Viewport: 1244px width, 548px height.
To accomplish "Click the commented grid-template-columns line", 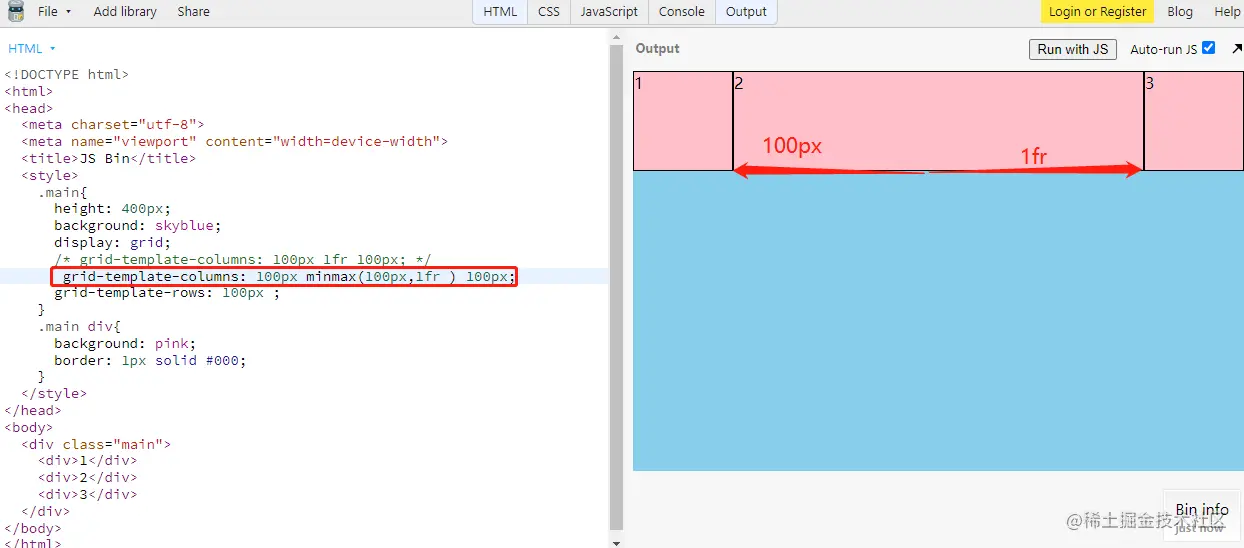I will [242, 259].
